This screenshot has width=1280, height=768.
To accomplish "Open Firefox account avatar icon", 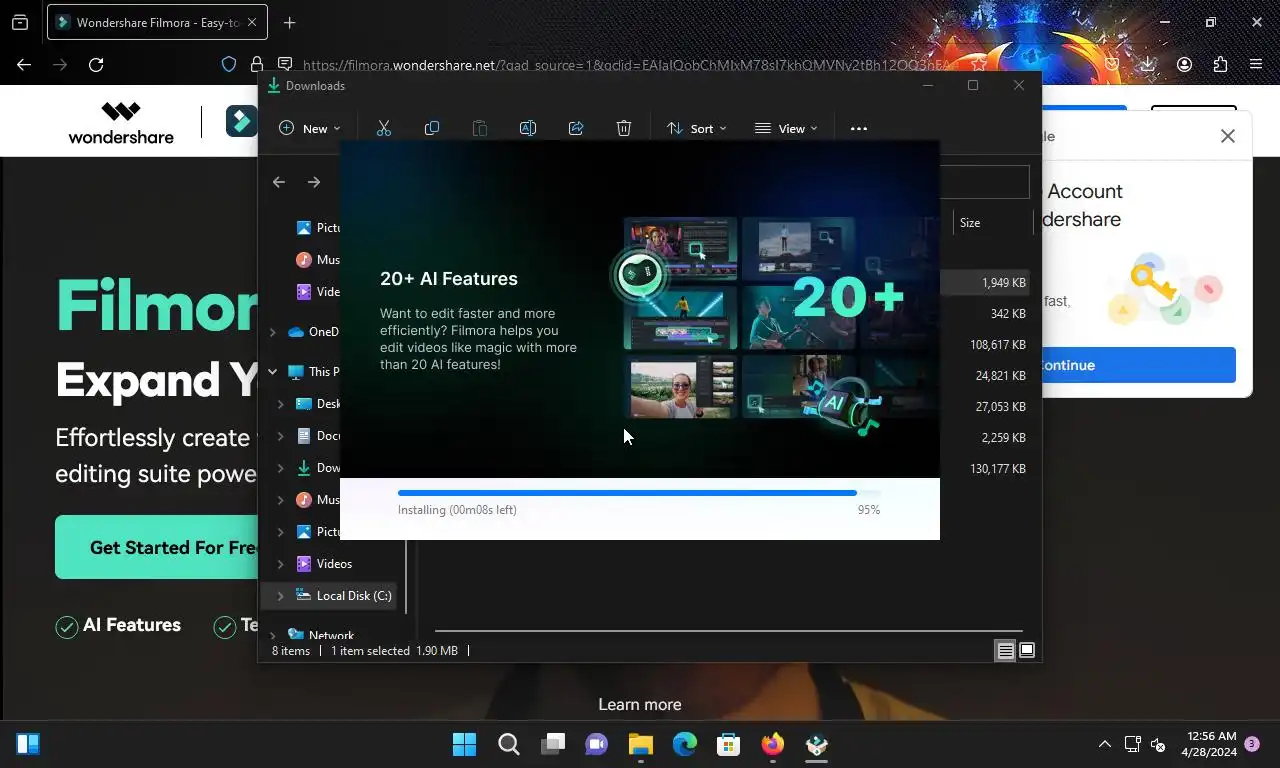I will 1184,65.
